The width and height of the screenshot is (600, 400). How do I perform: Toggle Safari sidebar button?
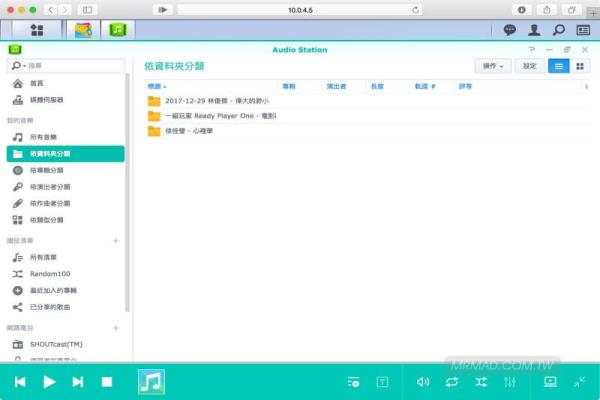coord(87,10)
